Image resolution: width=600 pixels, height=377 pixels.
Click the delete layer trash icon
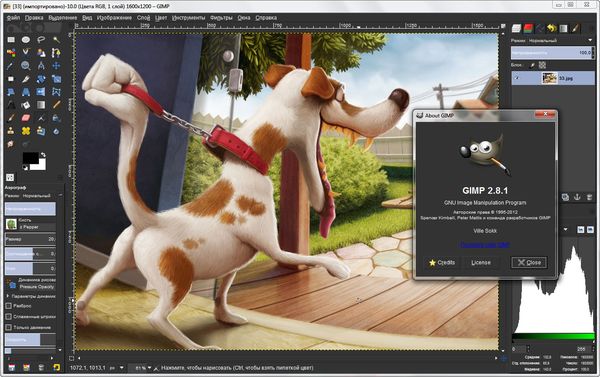(x=589, y=197)
